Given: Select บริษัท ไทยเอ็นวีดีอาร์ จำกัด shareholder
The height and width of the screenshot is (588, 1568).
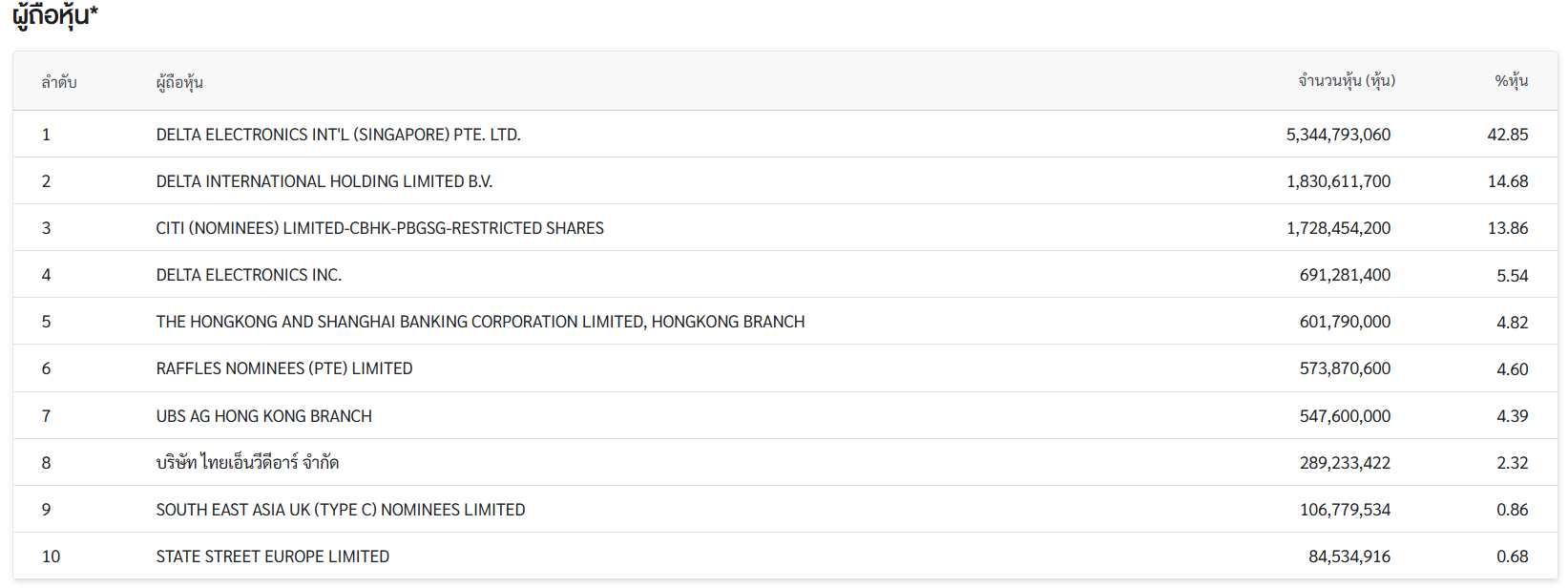Looking at the screenshot, I should [x=247, y=463].
